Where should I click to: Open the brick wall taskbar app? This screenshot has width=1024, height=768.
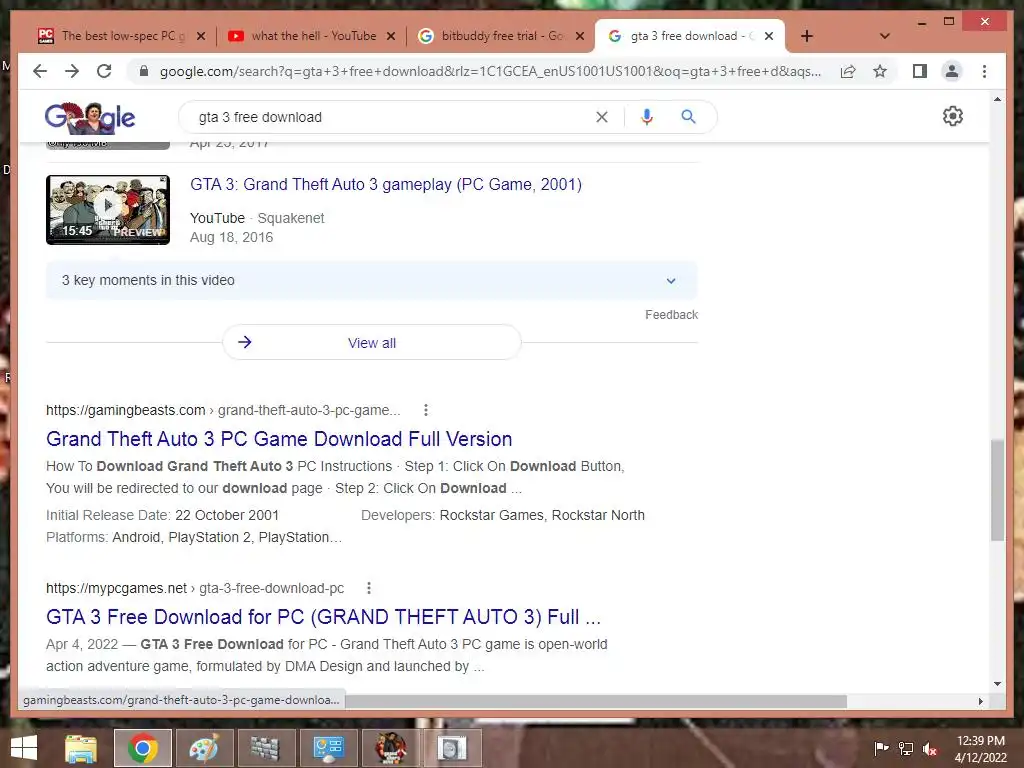tap(265, 748)
